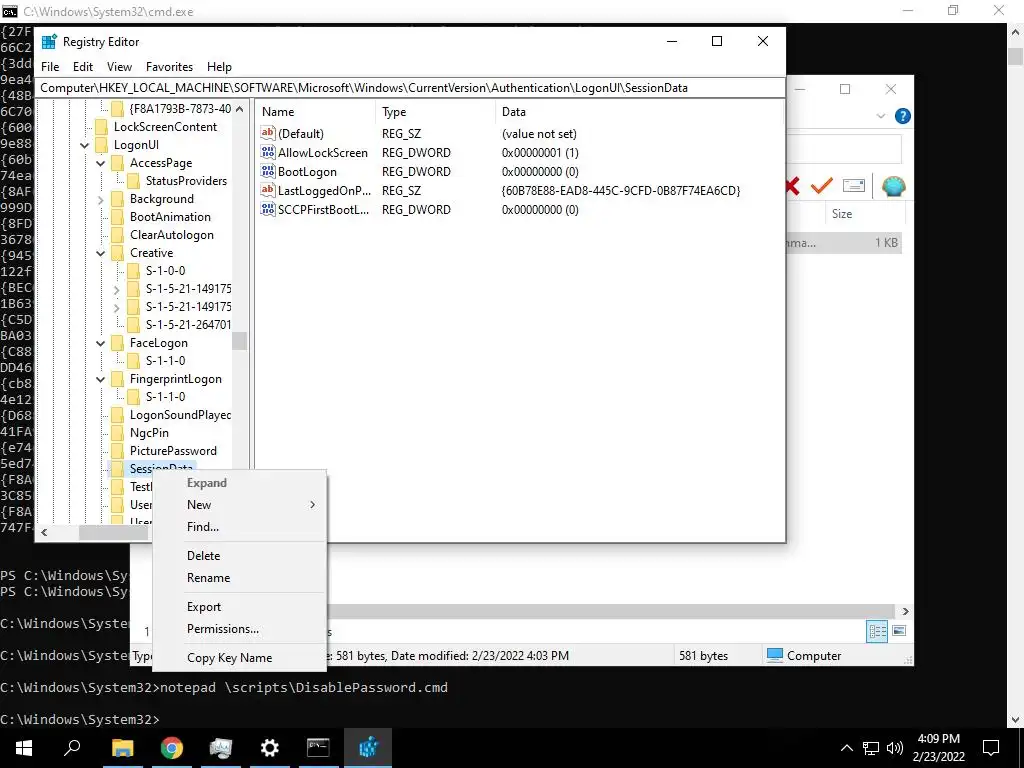Expand ribbon chevron in background window
1024x768 pixels.
point(881,116)
